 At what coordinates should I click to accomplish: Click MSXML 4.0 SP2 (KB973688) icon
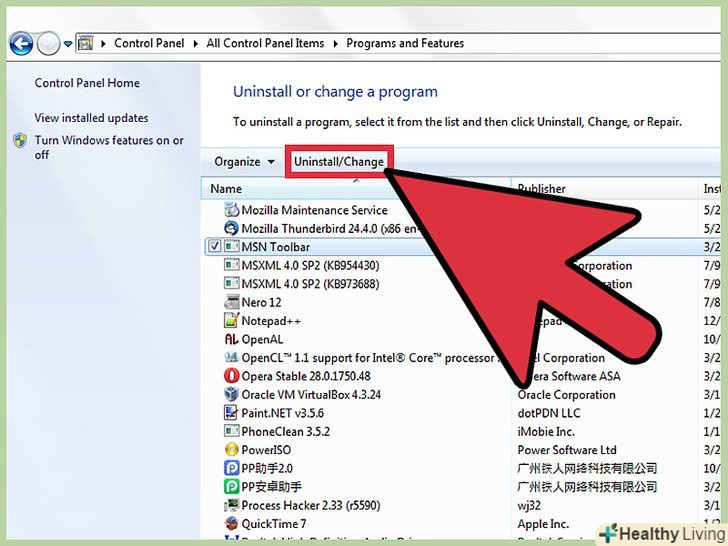[231, 284]
